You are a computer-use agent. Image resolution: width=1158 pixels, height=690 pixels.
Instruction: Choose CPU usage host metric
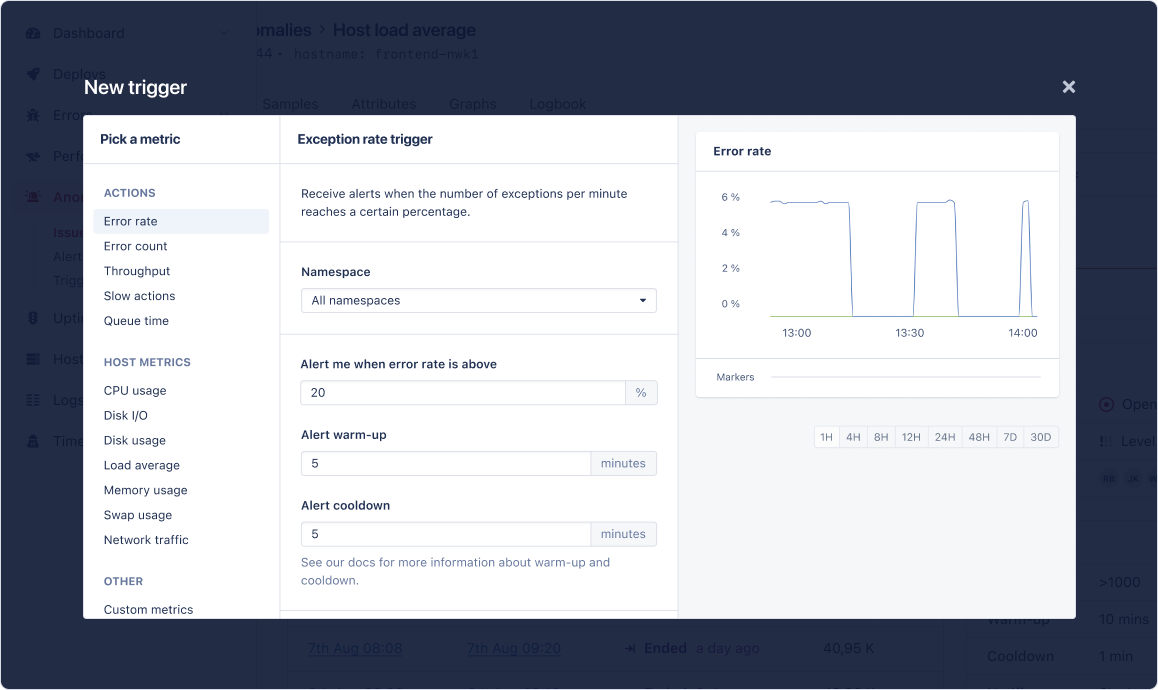click(135, 391)
